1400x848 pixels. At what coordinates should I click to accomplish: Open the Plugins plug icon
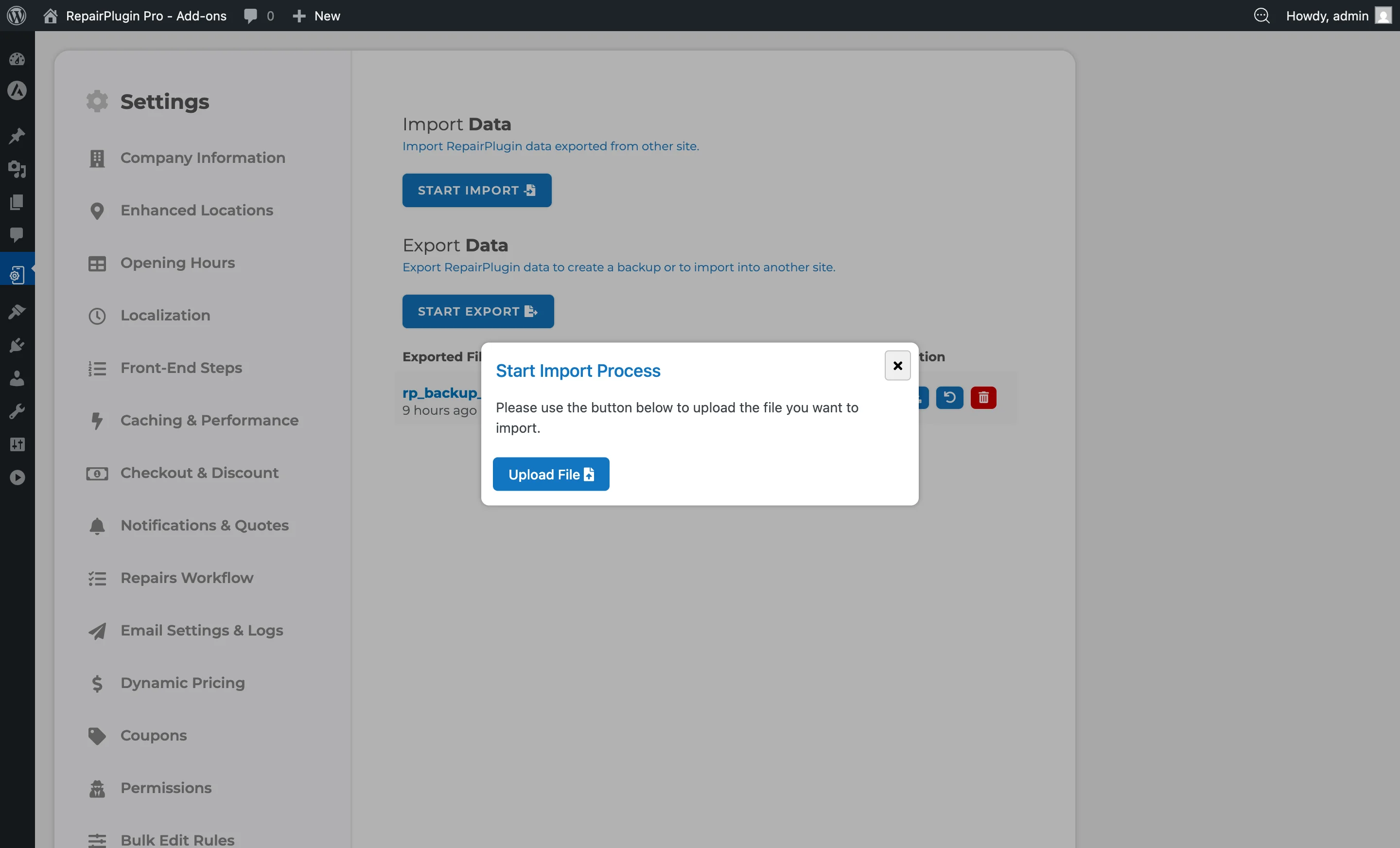pyautogui.click(x=17, y=344)
